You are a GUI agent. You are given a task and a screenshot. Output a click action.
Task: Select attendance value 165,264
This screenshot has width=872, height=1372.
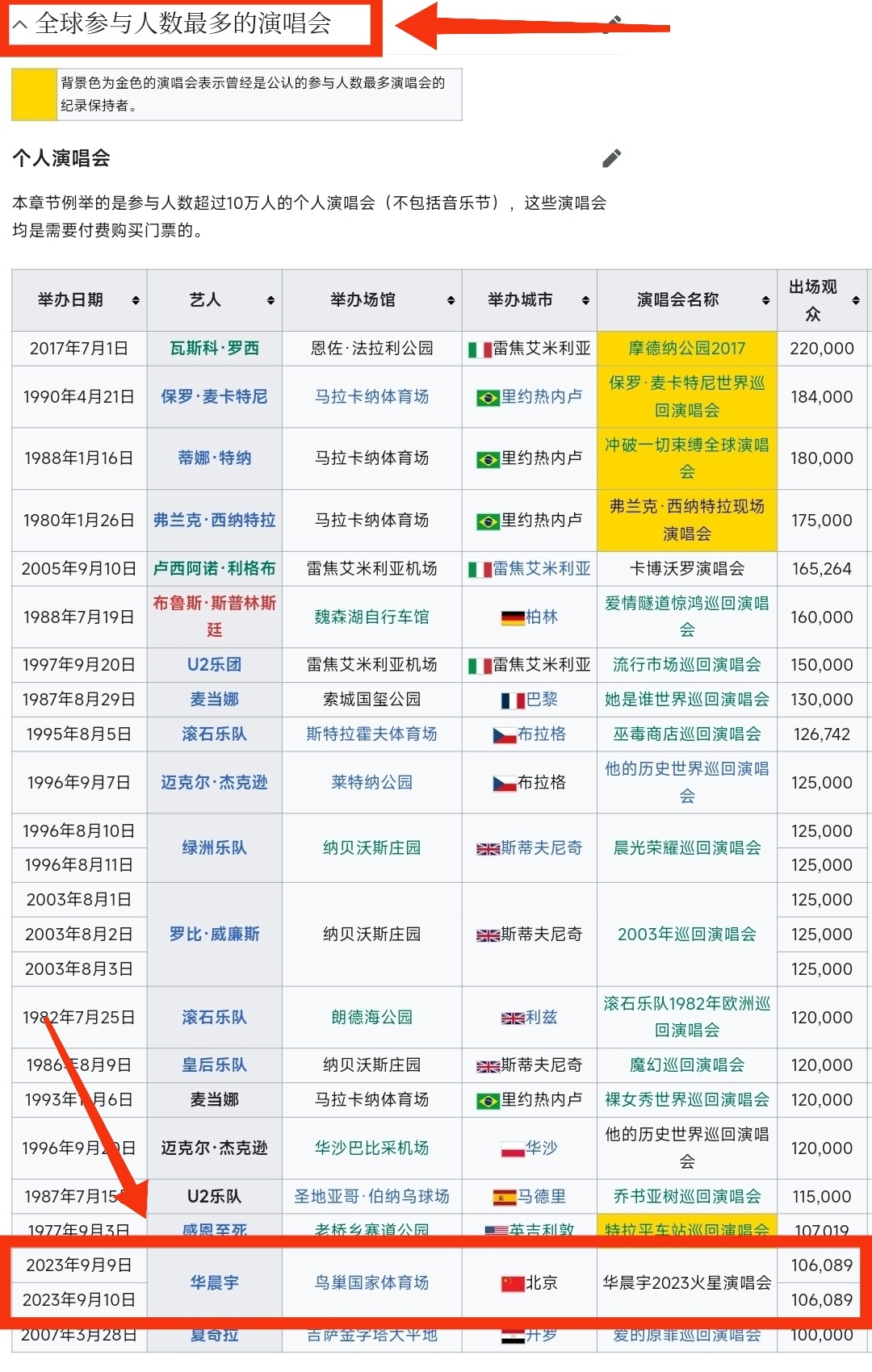point(822,569)
